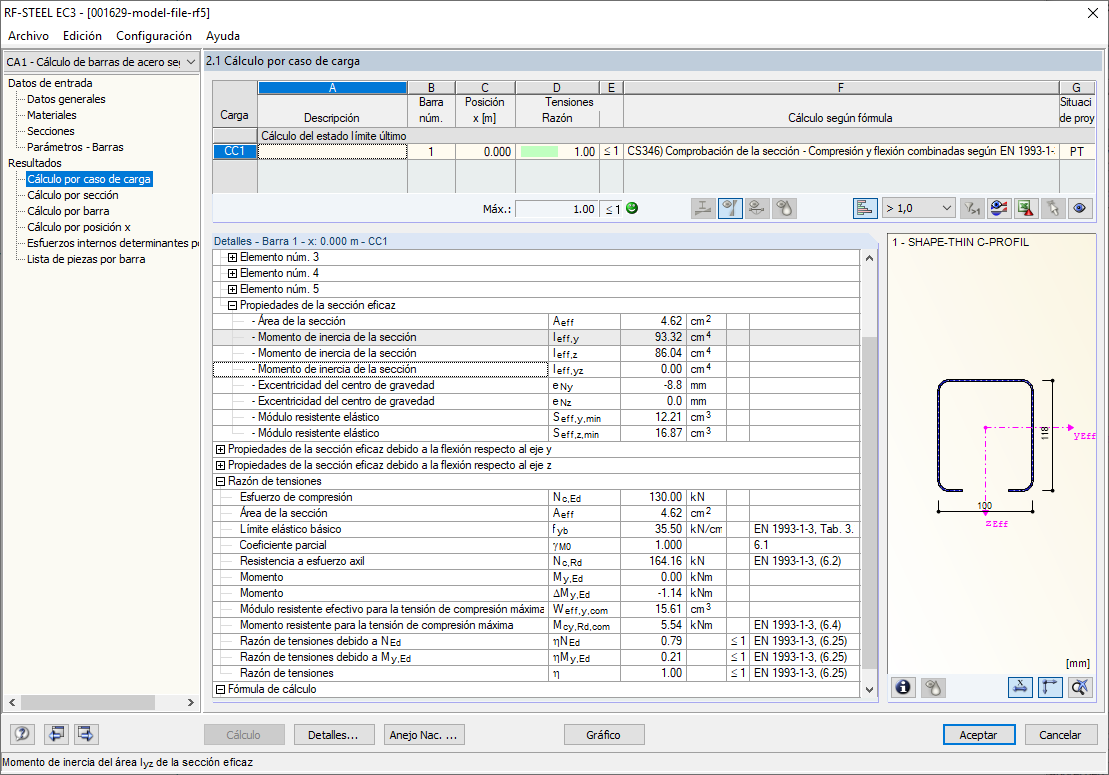Screen dimensions: 1109x775
Task: Toggle the colored result bars icon
Action: [x=865, y=209]
